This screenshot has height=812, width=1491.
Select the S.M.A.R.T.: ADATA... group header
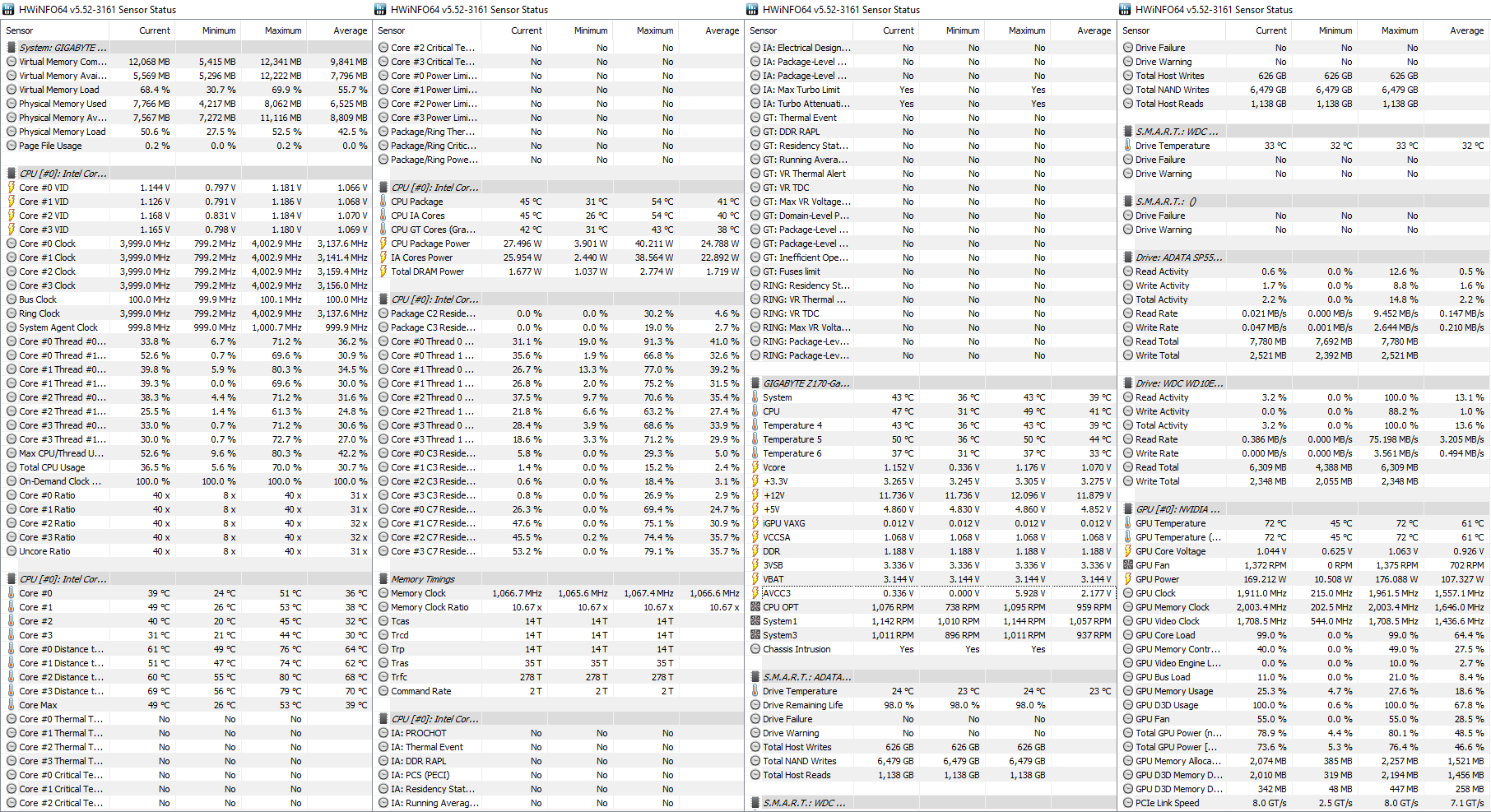point(931,677)
